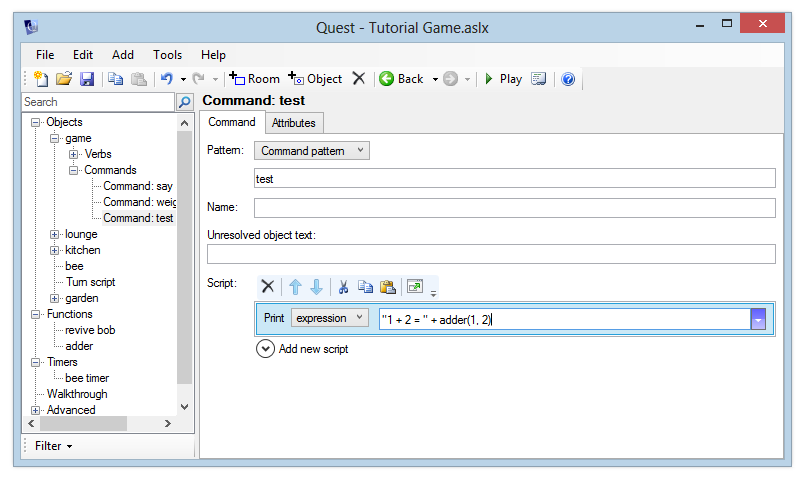Open the File menu
The image size is (805, 482).
click(45, 54)
